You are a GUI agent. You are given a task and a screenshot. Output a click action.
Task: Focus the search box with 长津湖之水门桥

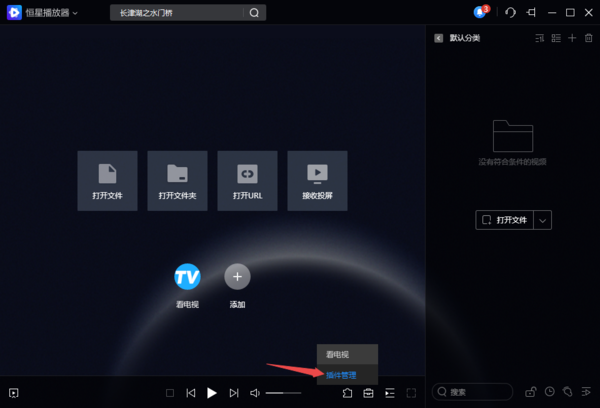(177, 13)
